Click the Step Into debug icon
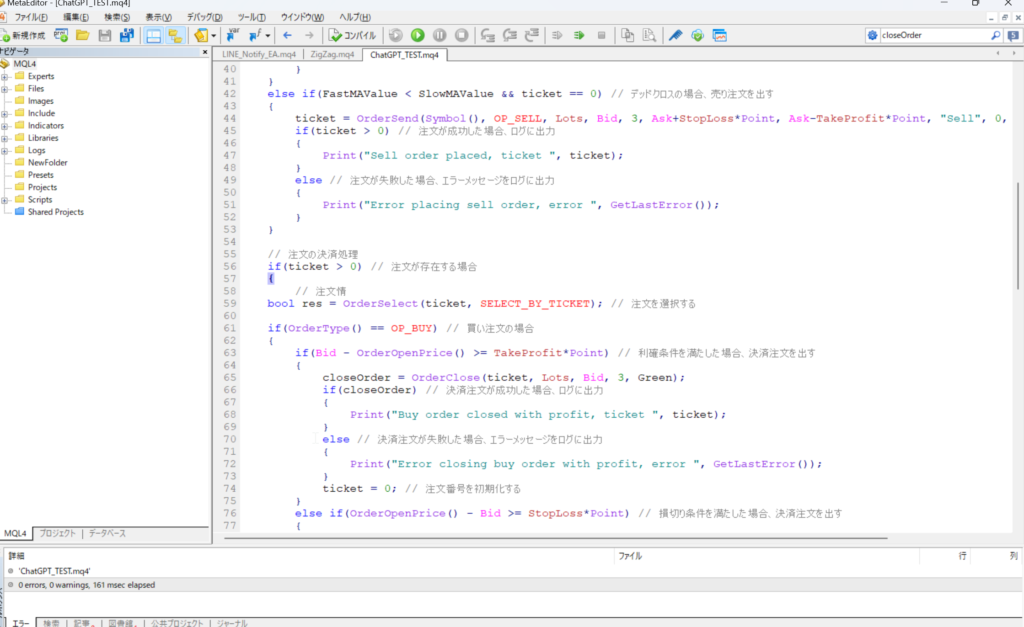1024x627 pixels. click(x=488, y=35)
